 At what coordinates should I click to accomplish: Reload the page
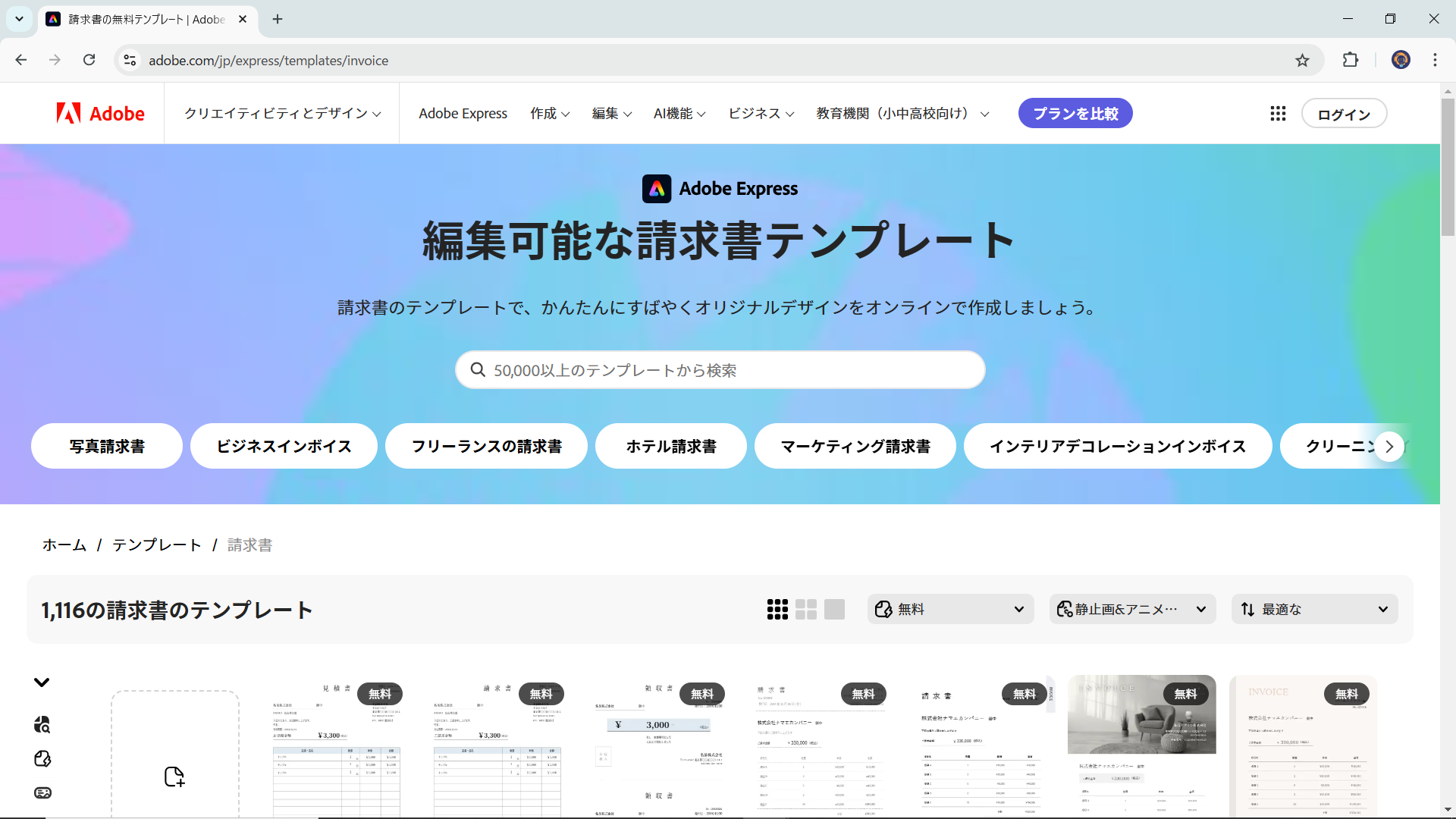(x=89, y=61)
